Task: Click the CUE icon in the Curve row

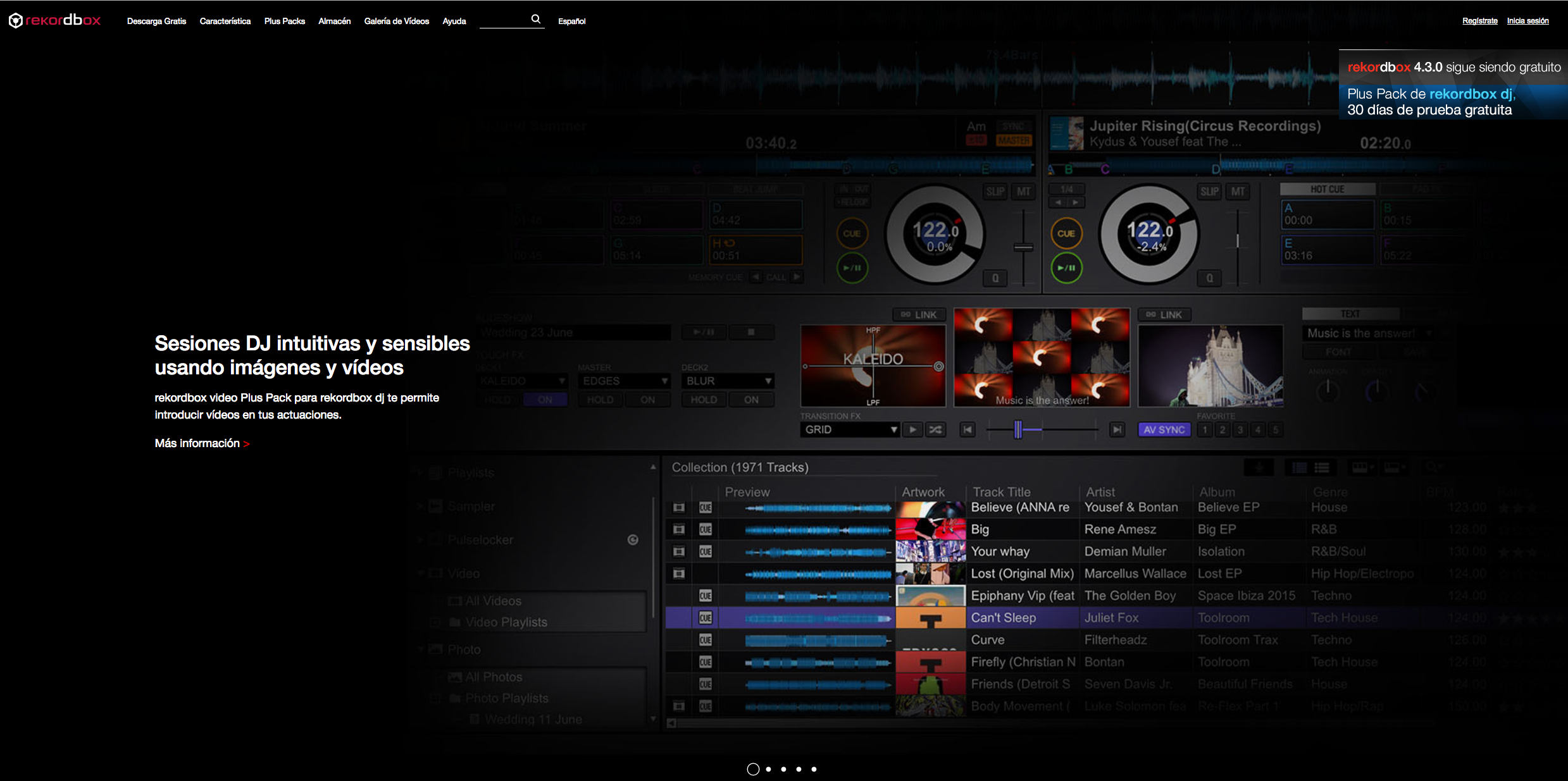Action: 706,640
